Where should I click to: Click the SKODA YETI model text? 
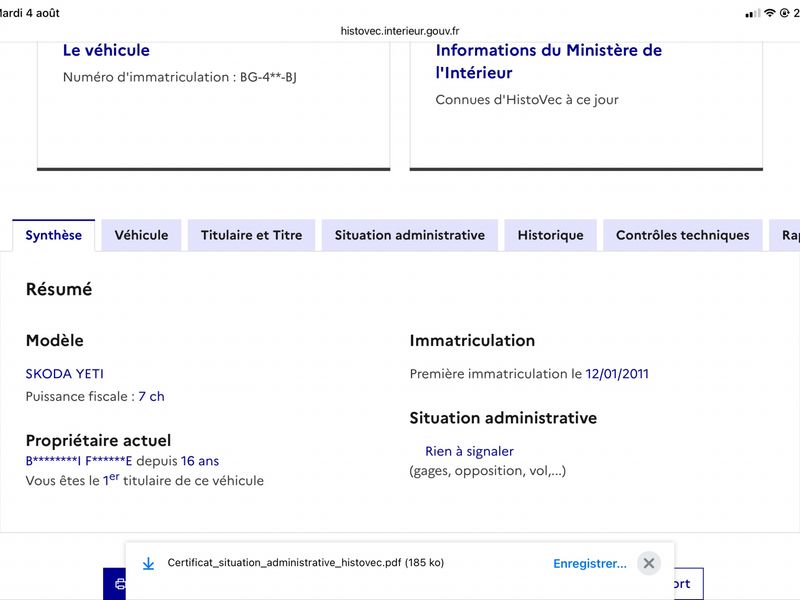coord(65,374)
